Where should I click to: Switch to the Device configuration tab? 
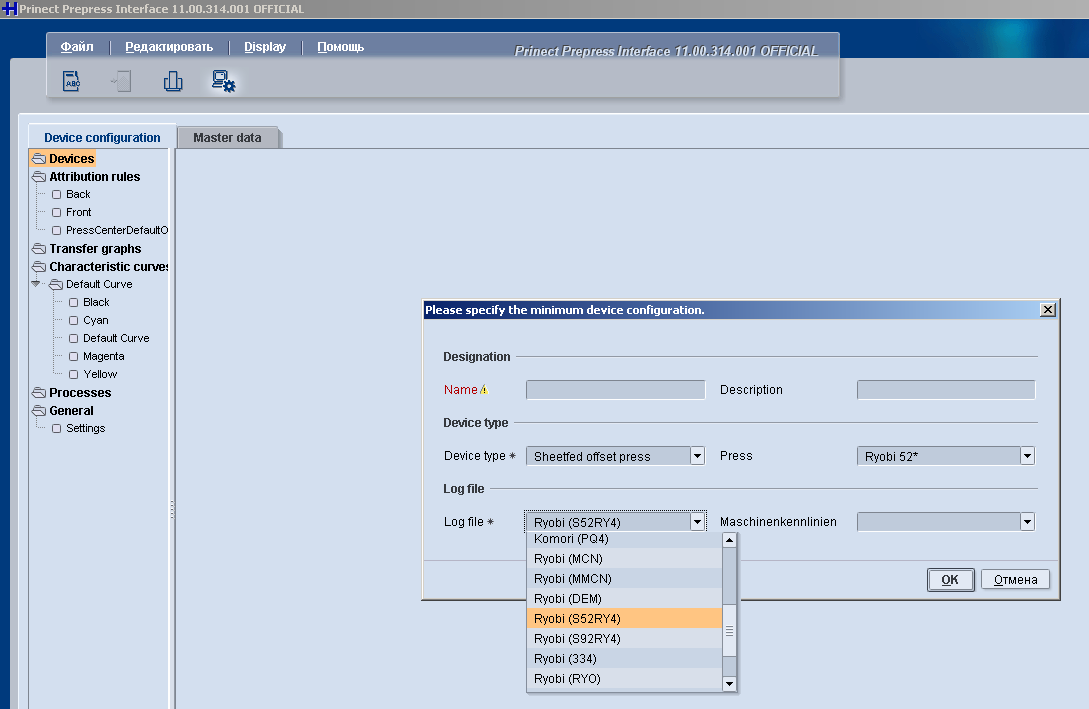tap(102, 137)
